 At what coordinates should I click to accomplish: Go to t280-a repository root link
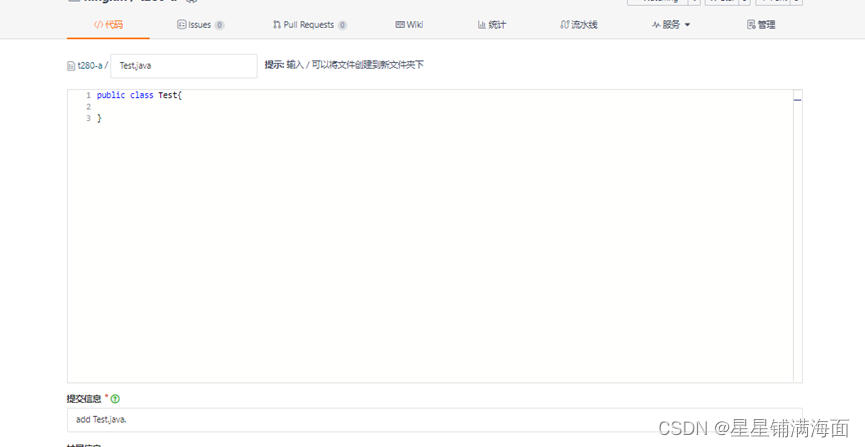click(x=90, y=66)
